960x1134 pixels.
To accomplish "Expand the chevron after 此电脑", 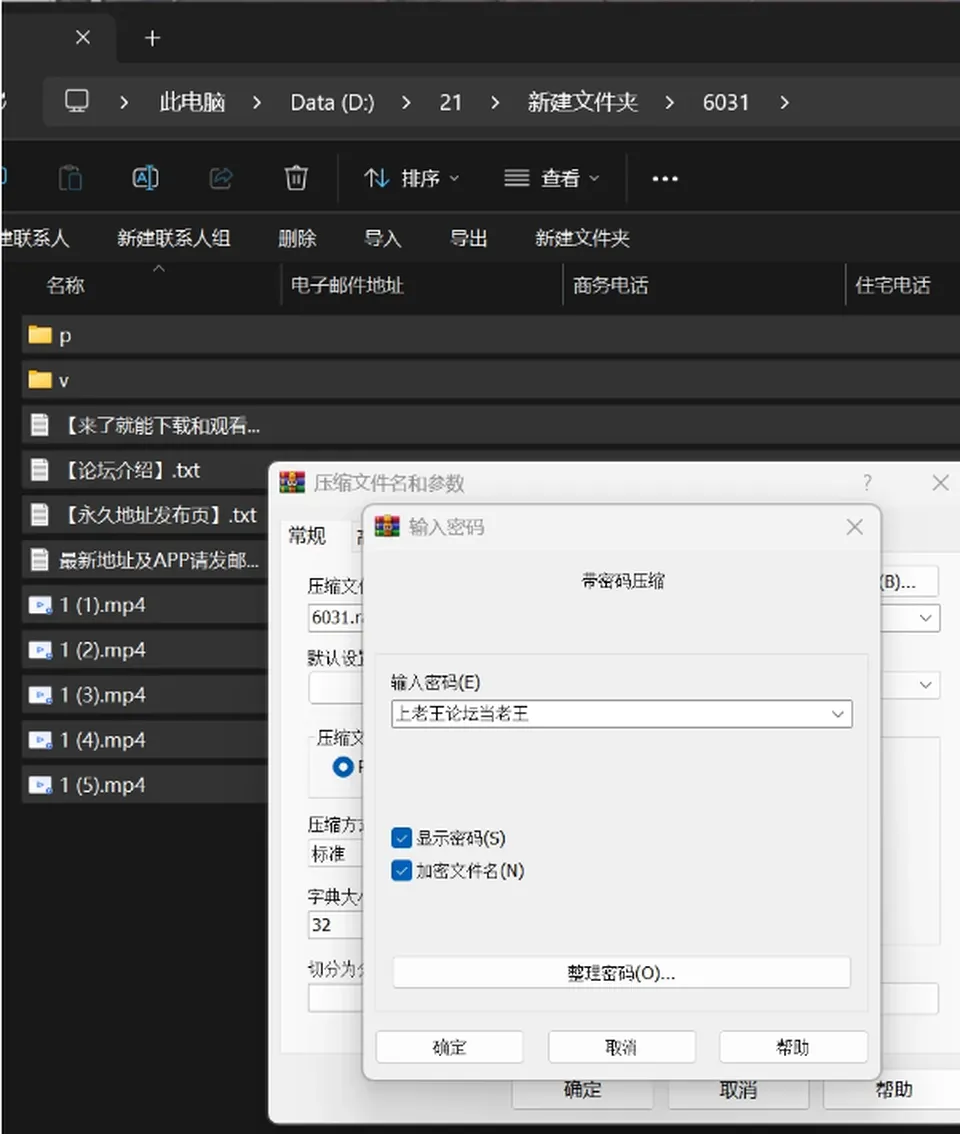I will tap(257, 103).
